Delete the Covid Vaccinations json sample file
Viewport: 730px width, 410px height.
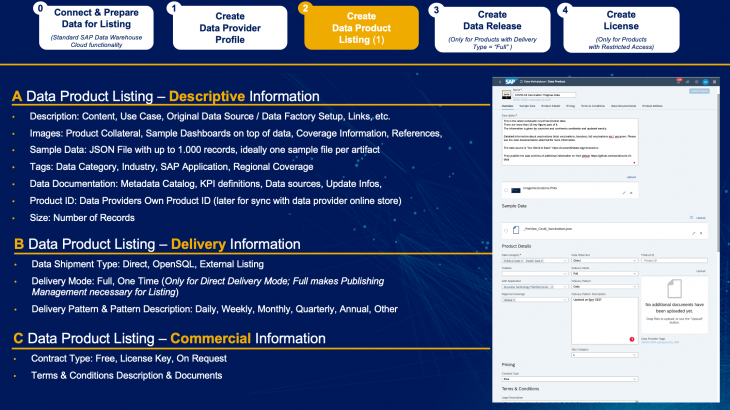[x=701, y=233]
